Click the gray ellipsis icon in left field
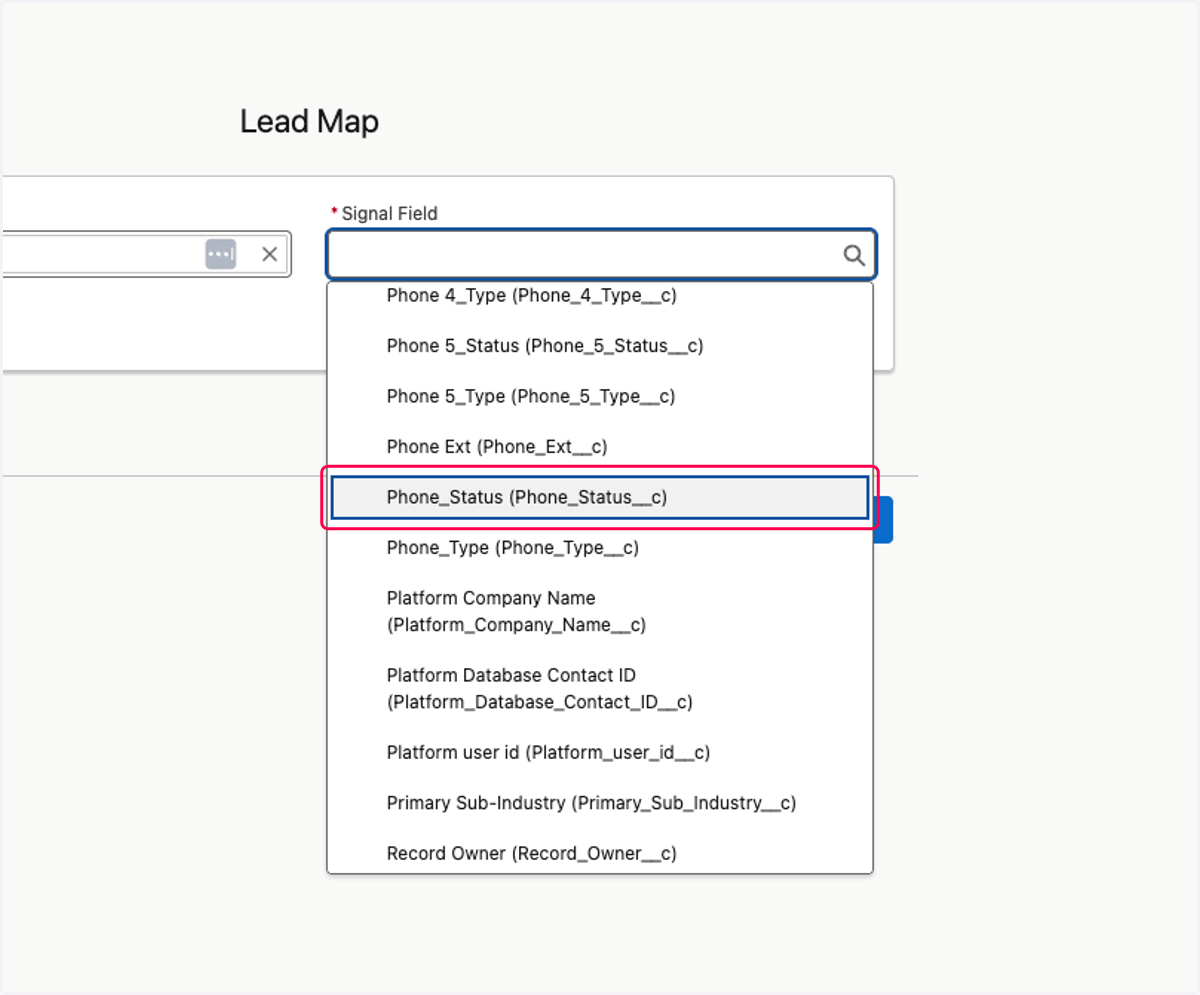Viewport: 1200px width, 995px height. coord(221,254)
